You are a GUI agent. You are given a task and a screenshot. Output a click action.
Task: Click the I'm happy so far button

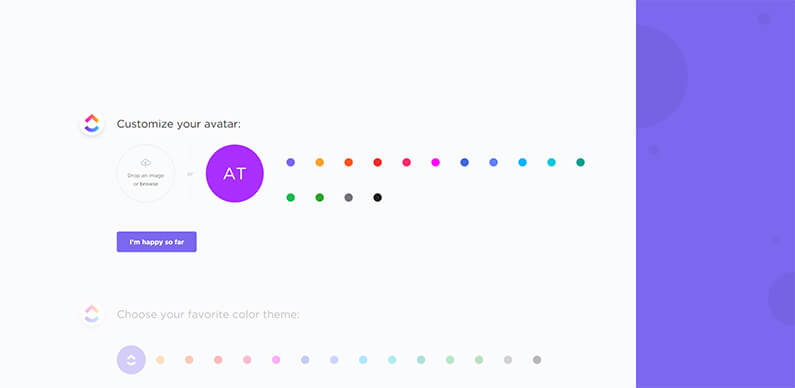pyautogui.click(x=157, y=242)
